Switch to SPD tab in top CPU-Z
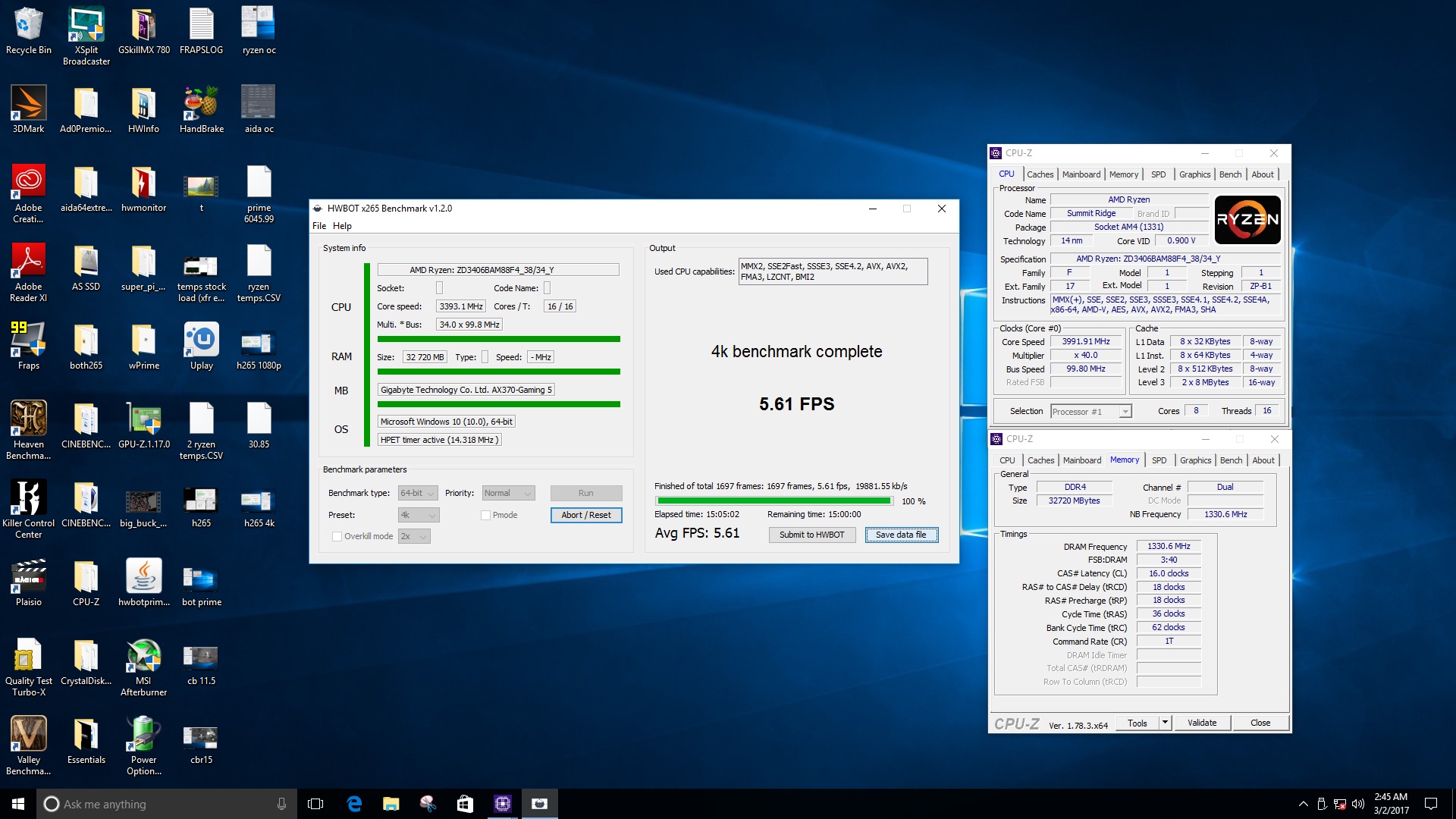Viewport: 1456px width, 819px height. (1158, 174)
